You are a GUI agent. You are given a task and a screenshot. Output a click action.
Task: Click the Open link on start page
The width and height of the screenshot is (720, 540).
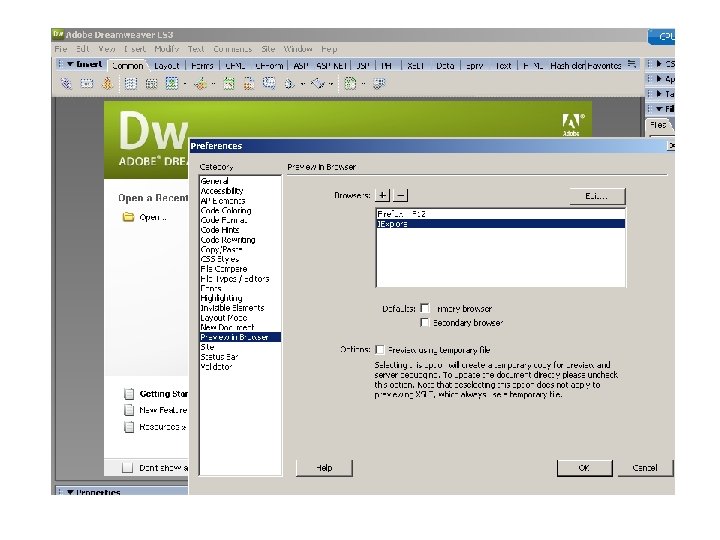pyautogui.click(x=153, y=217)
